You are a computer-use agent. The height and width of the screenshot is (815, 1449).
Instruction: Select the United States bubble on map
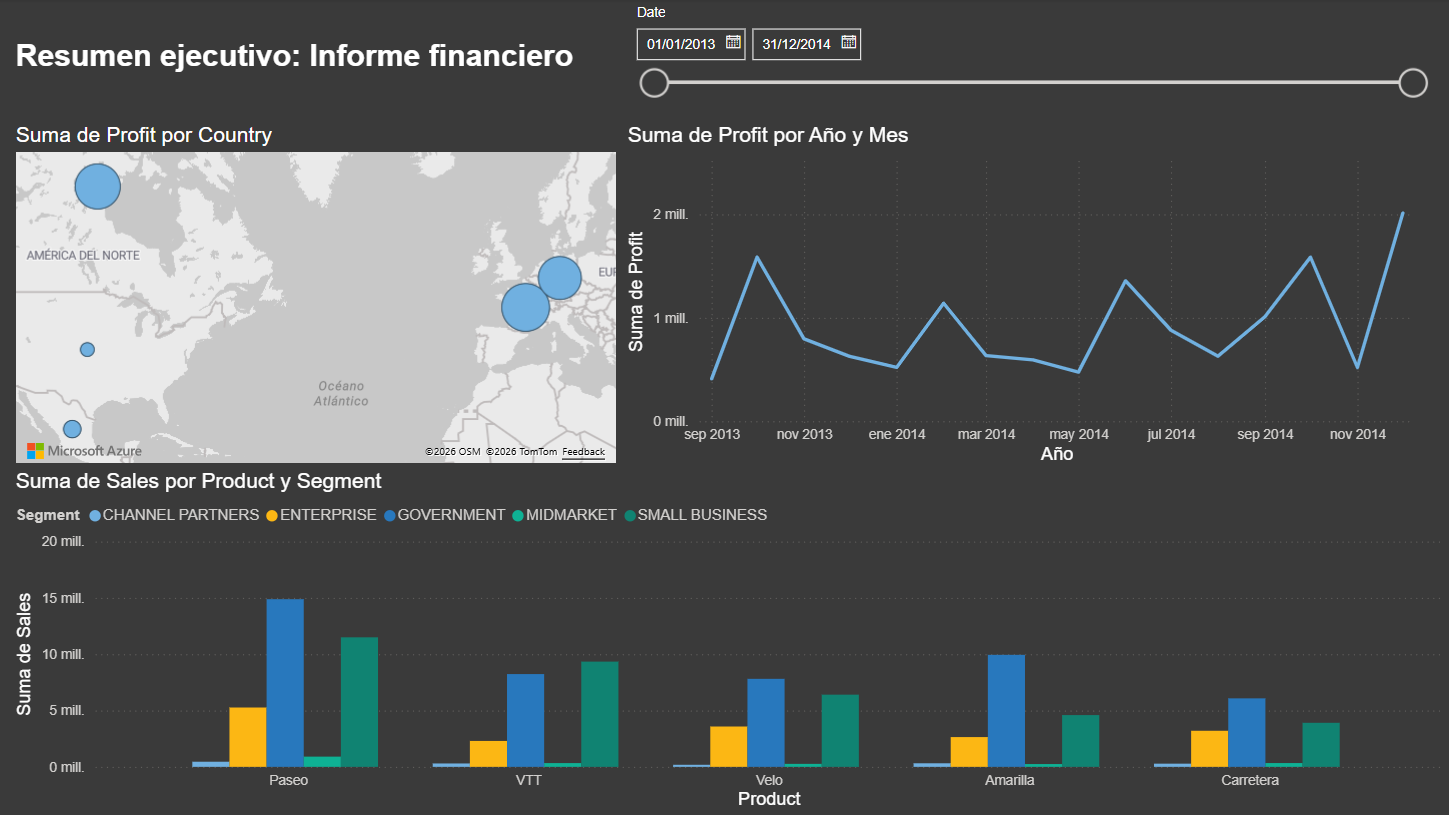coord(87,349)
